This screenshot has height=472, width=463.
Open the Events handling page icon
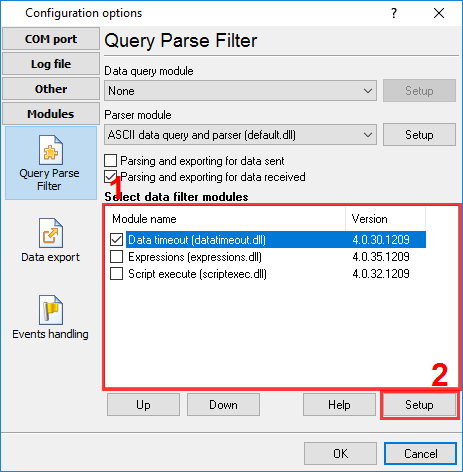(x=51, y=317)
